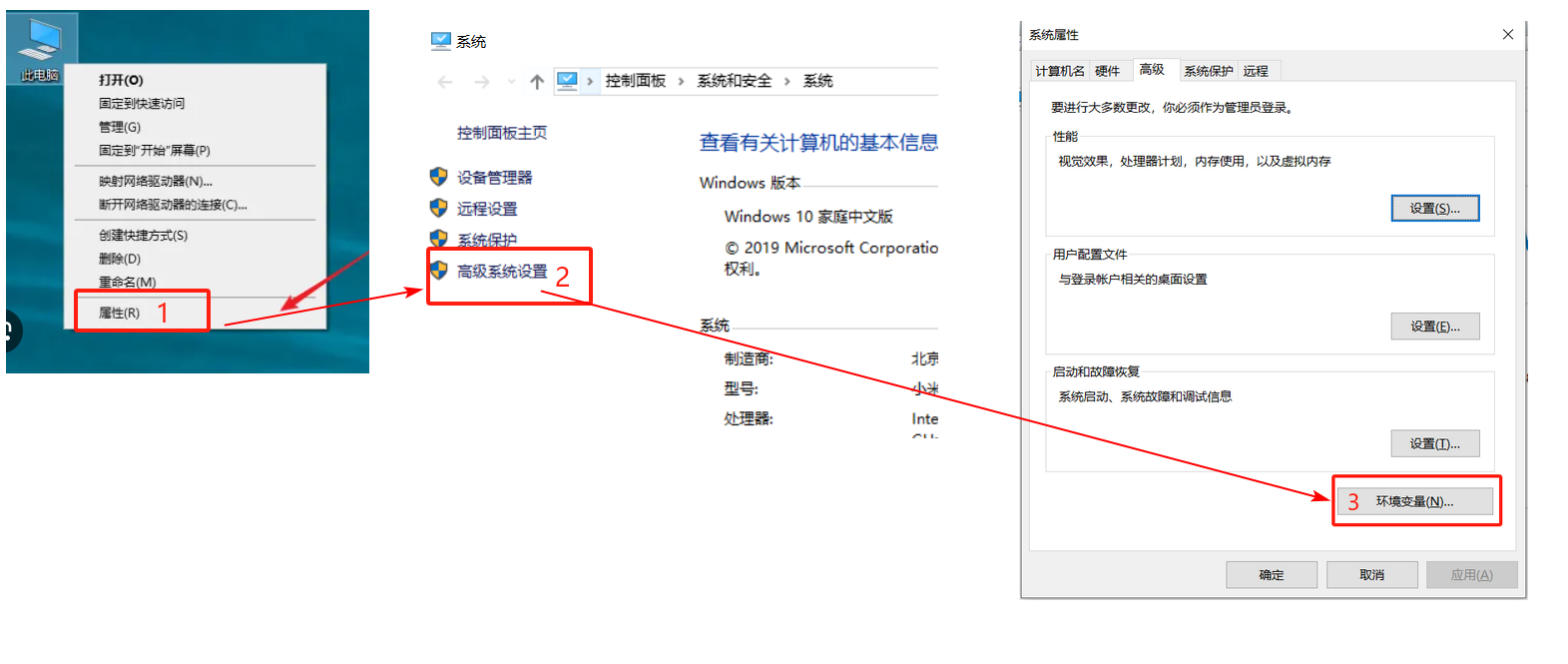Image resolution: width=1568 pixels, height=664 pixels.
Task: Open 设备管理器 from the sidebar
Action: 494,178
